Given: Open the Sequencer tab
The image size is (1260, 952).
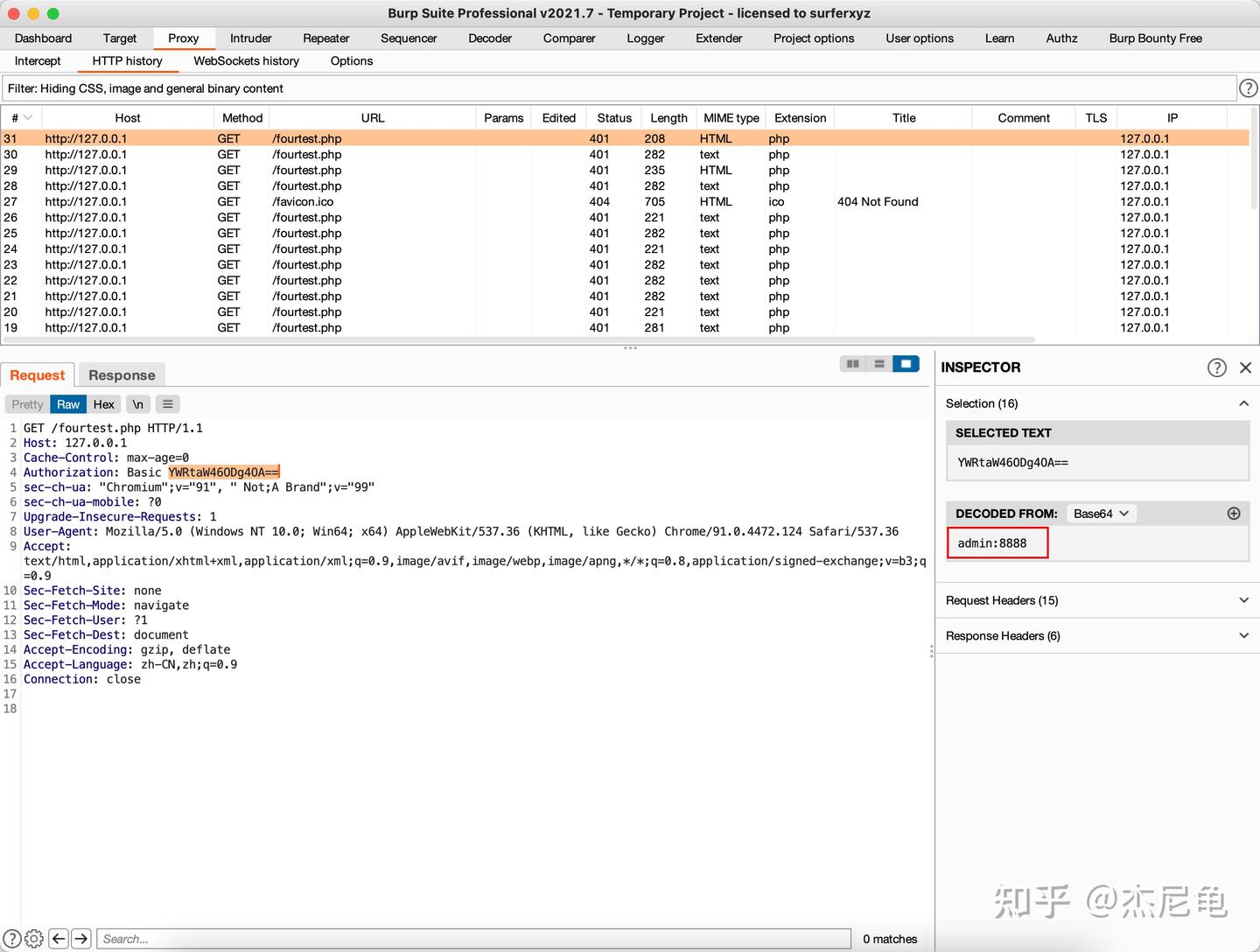Looking at the screenshot, I should tap(409, 38).
